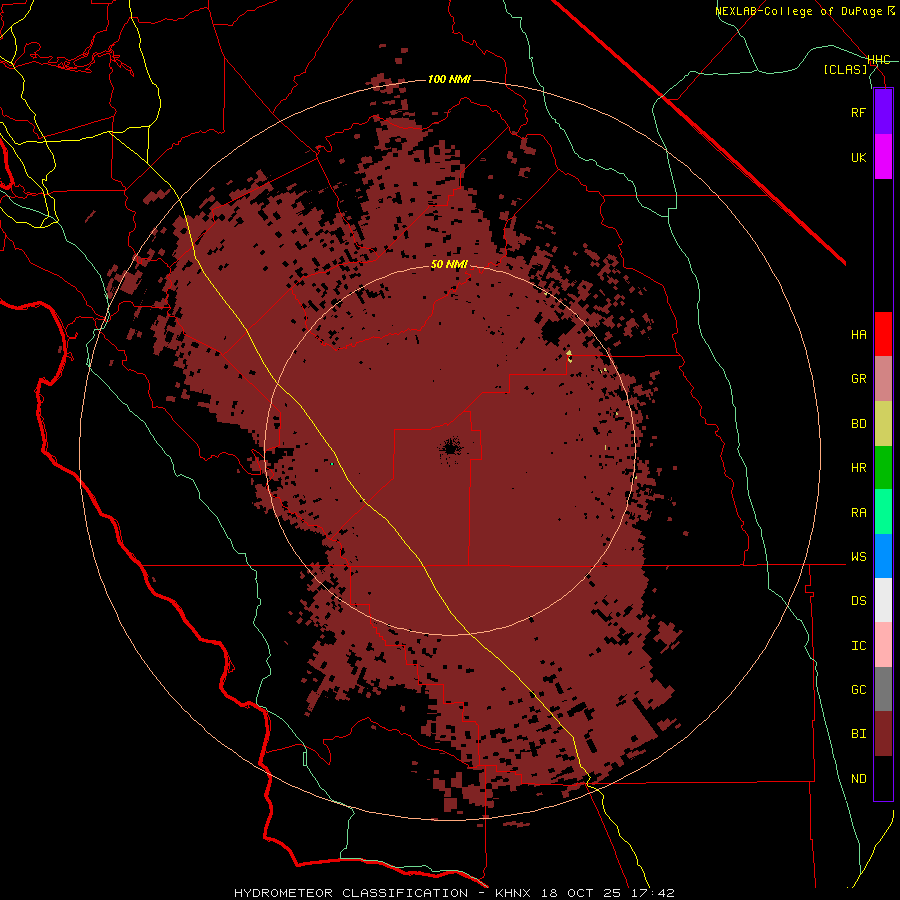Click the 50 NMI range ring label
The height and width of the screenshot is (900, 900).
pos(449,265)
